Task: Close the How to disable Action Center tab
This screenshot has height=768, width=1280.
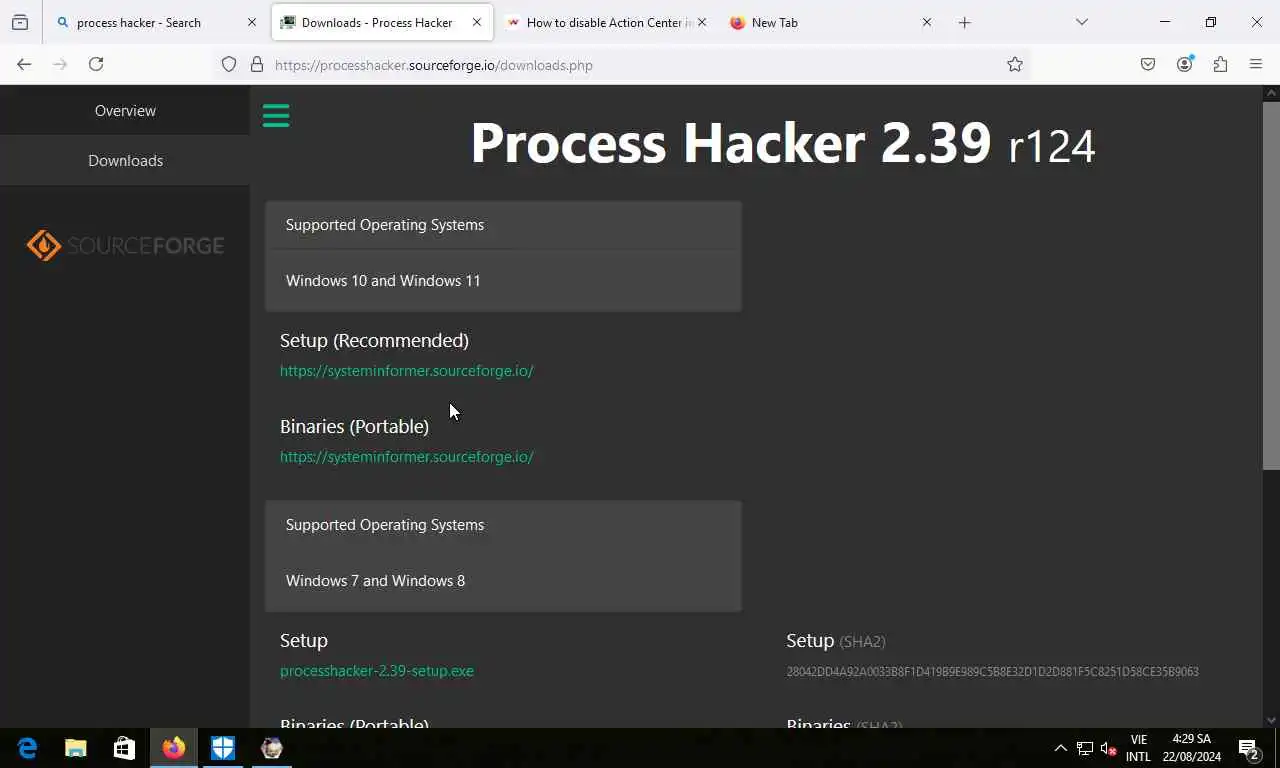Action: [702, 22]
